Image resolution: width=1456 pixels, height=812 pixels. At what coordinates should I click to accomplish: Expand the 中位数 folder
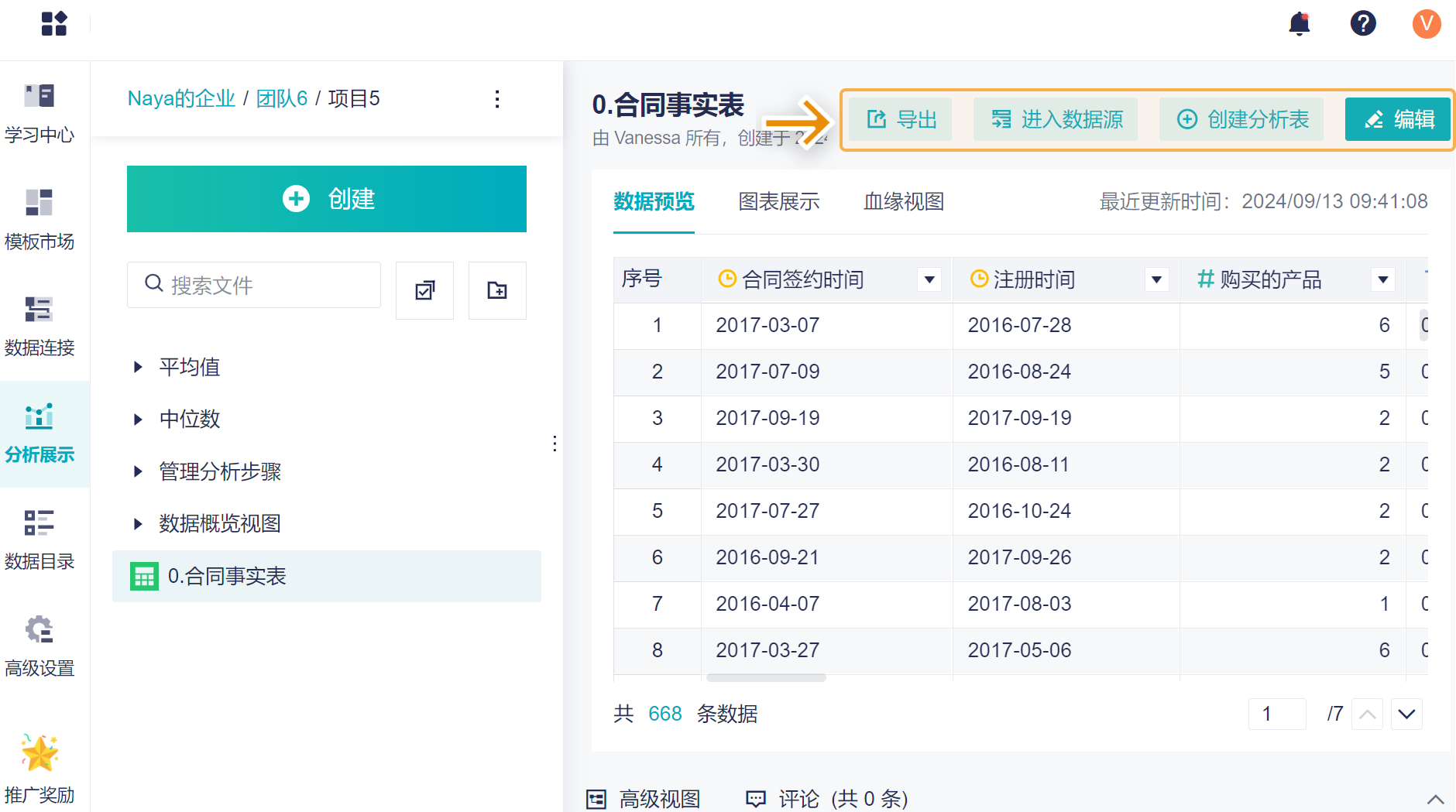(138, 420)
